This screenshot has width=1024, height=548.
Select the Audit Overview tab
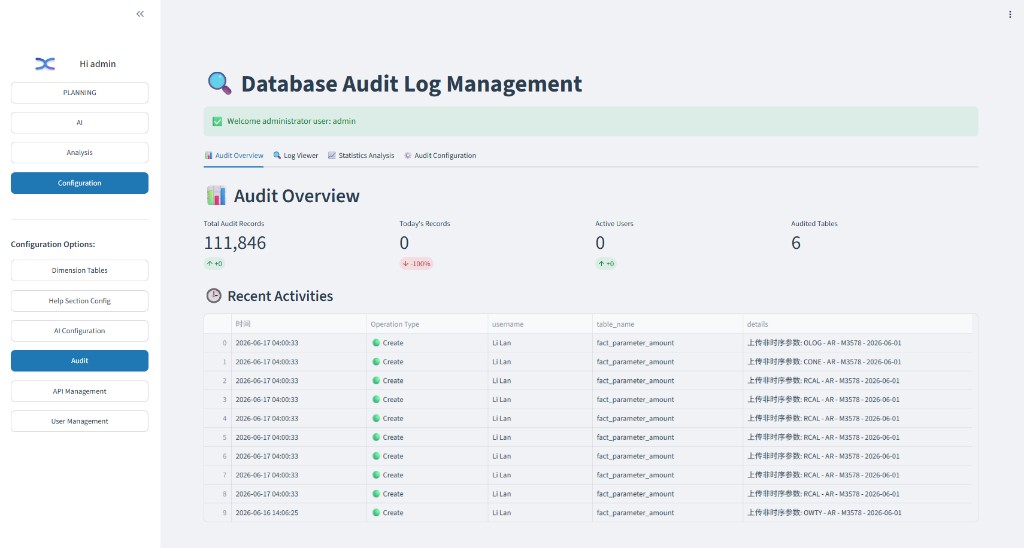click(234, 155)
